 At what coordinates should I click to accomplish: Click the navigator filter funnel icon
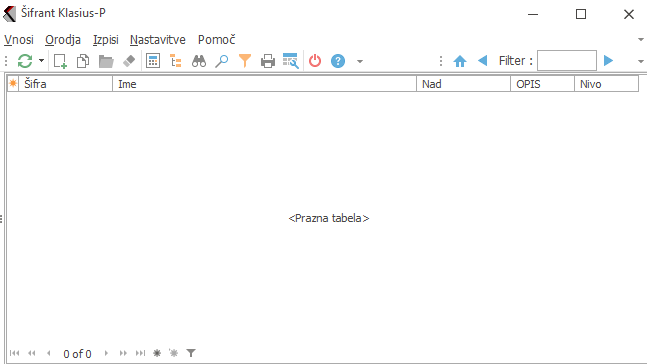[x=191, y=353]
